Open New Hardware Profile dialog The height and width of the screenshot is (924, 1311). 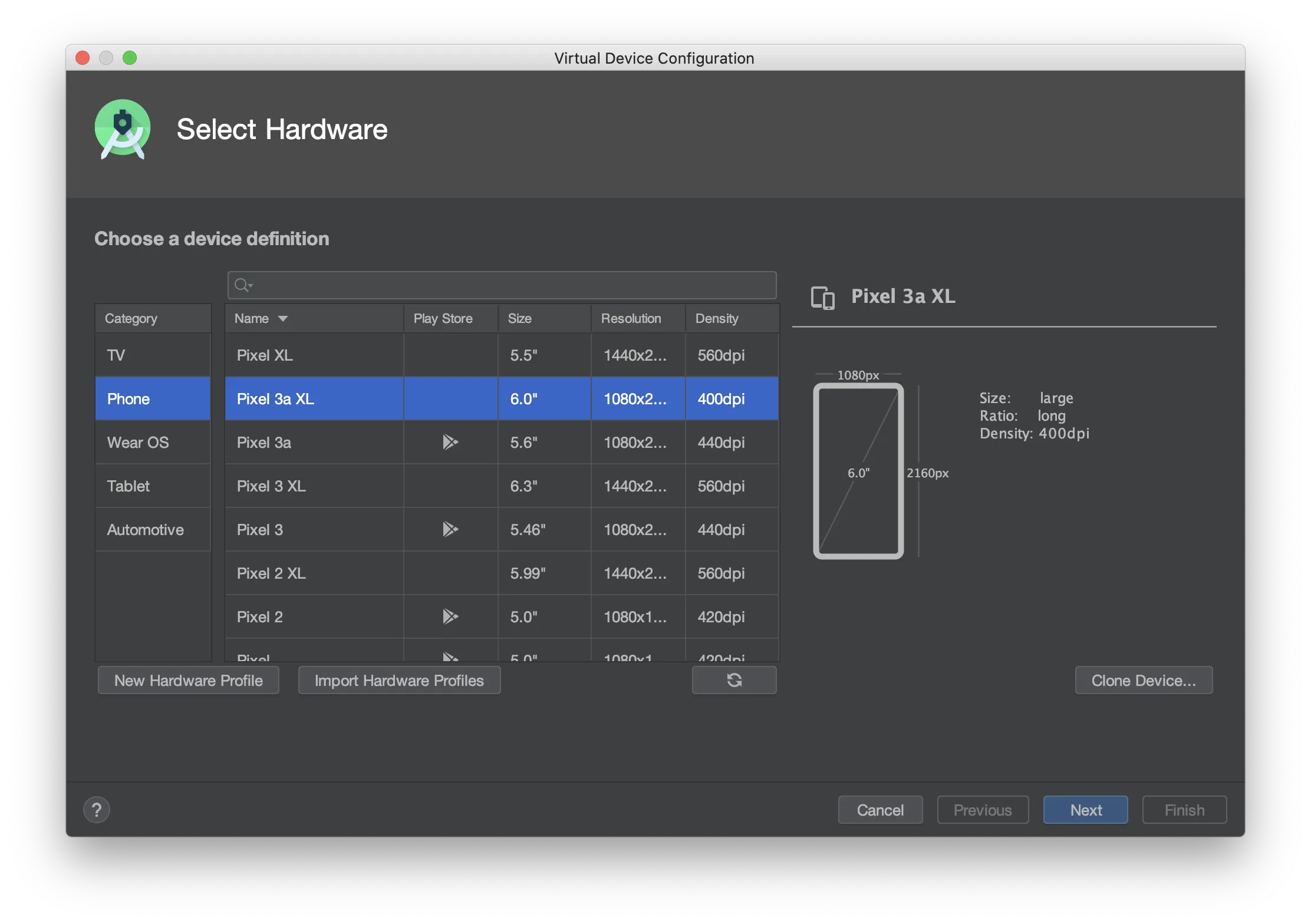[x=189, y=681]
